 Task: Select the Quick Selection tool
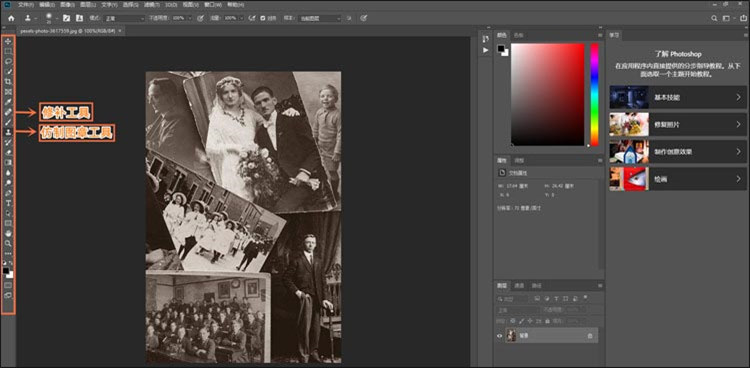point(8,71)
